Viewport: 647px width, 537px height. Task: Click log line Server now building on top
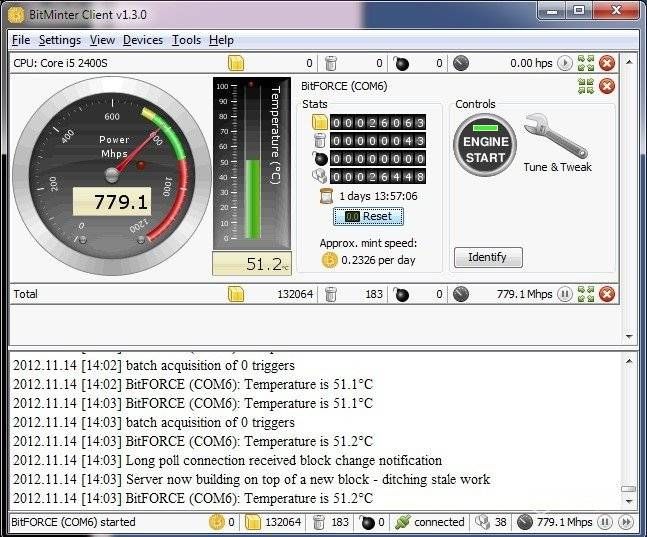251,479
